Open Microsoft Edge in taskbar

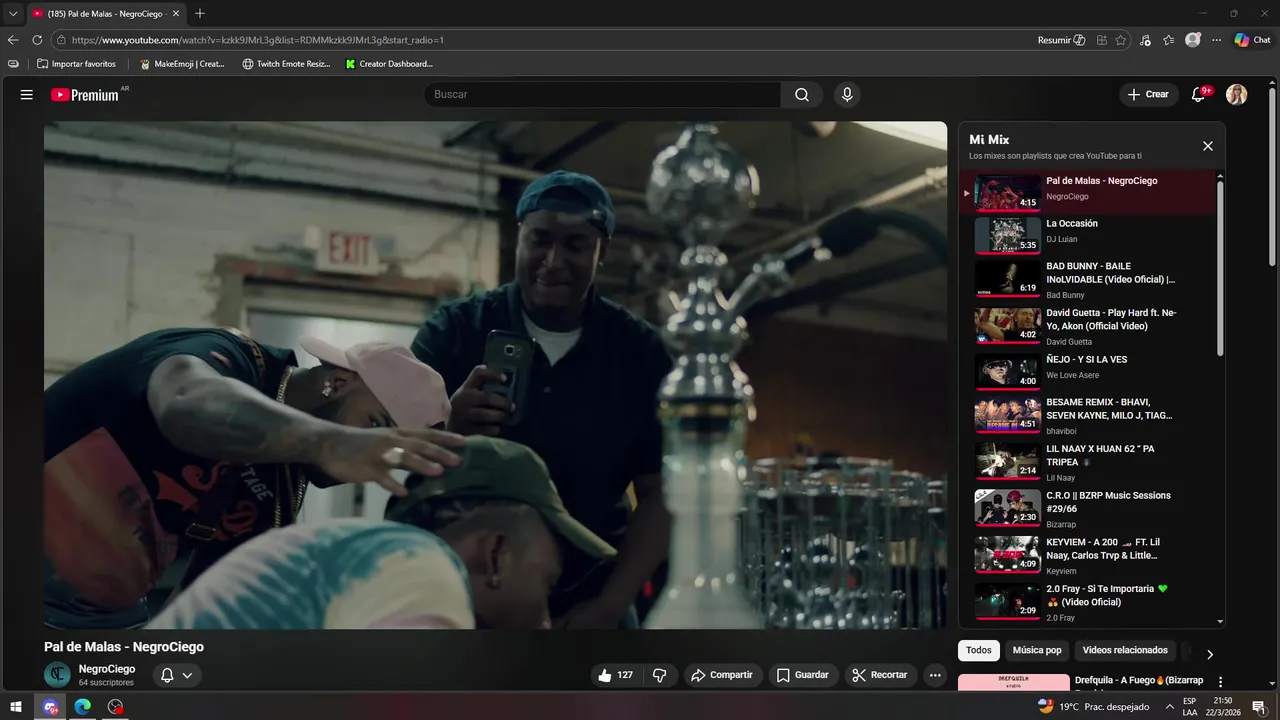[x=82, y=706]
